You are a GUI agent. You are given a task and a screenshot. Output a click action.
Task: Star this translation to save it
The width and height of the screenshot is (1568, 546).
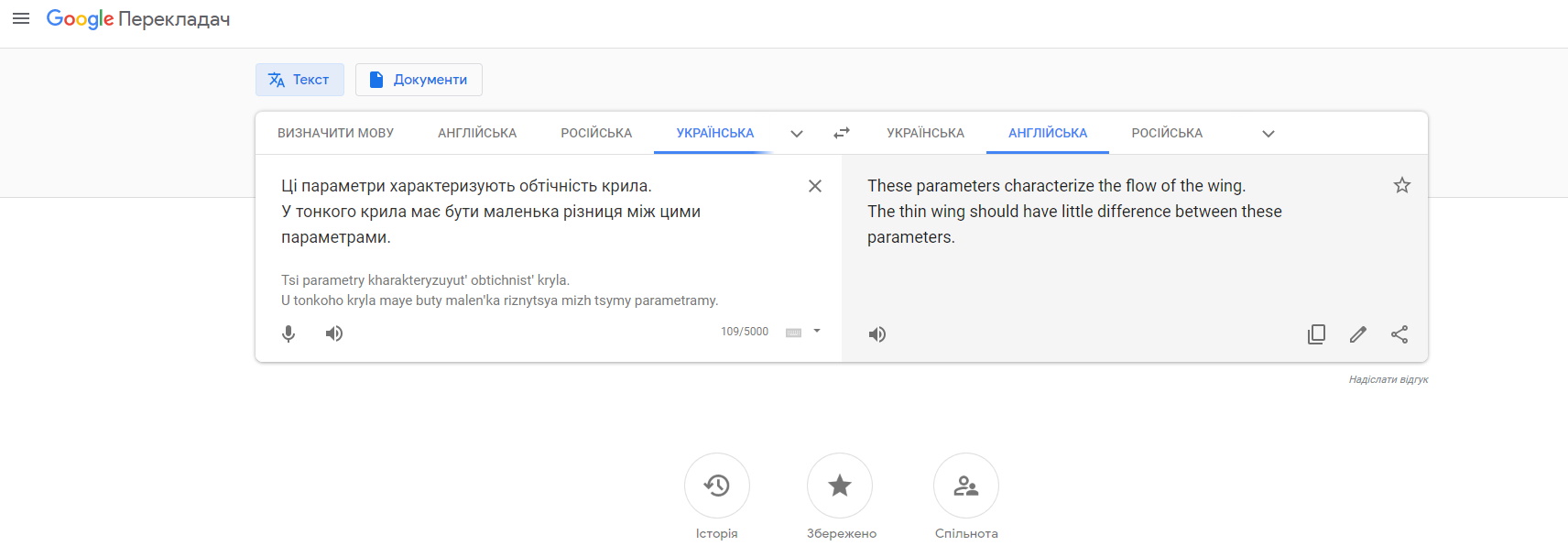[x=1402, y=186]
